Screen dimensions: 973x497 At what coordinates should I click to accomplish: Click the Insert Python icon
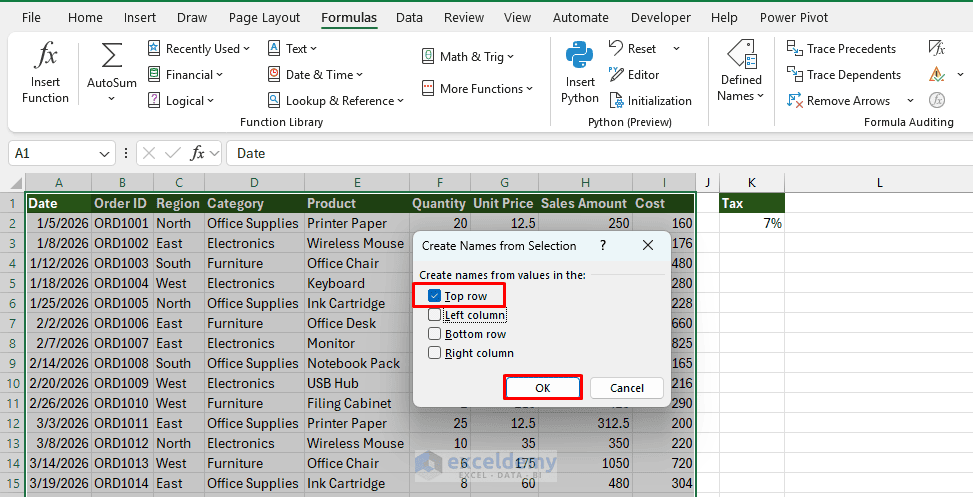[580, 56]
